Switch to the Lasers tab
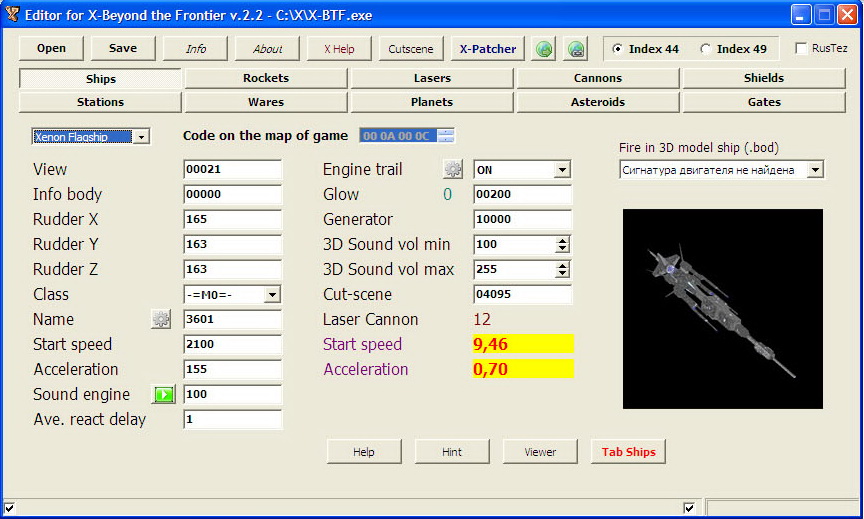Viewport: 864px width, 519px height. [x=432, y=78]
